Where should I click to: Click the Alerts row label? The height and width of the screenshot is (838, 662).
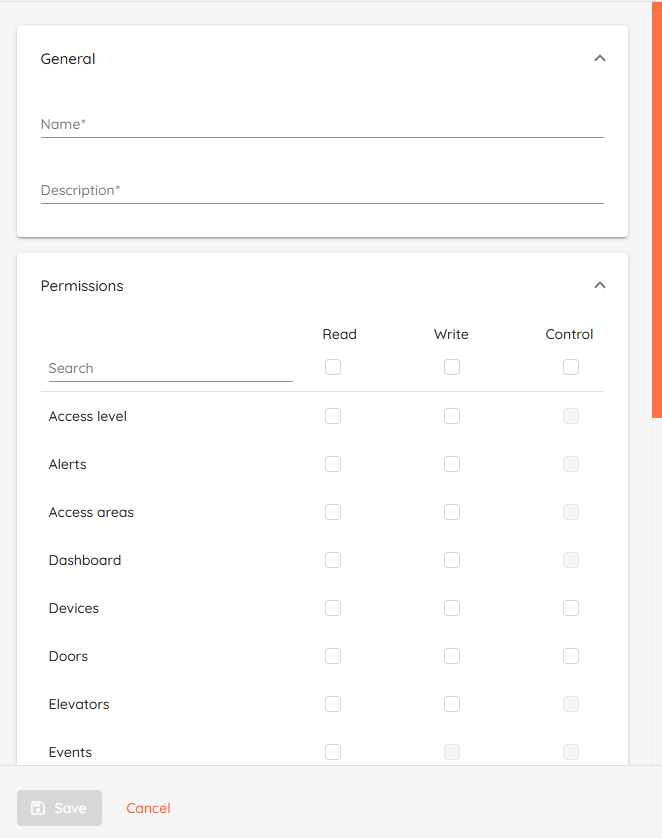(x=67, y=464)
